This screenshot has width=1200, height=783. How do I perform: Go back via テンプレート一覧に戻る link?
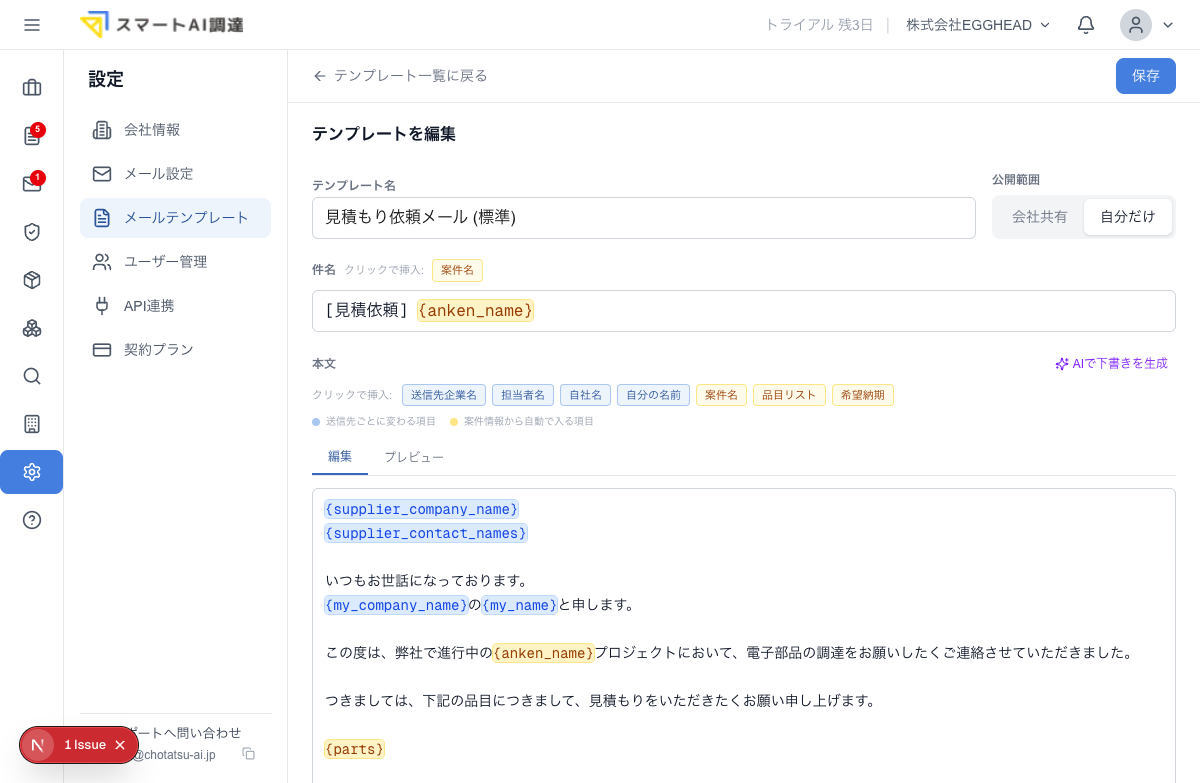pyautogui.click(x=400, y=76)
